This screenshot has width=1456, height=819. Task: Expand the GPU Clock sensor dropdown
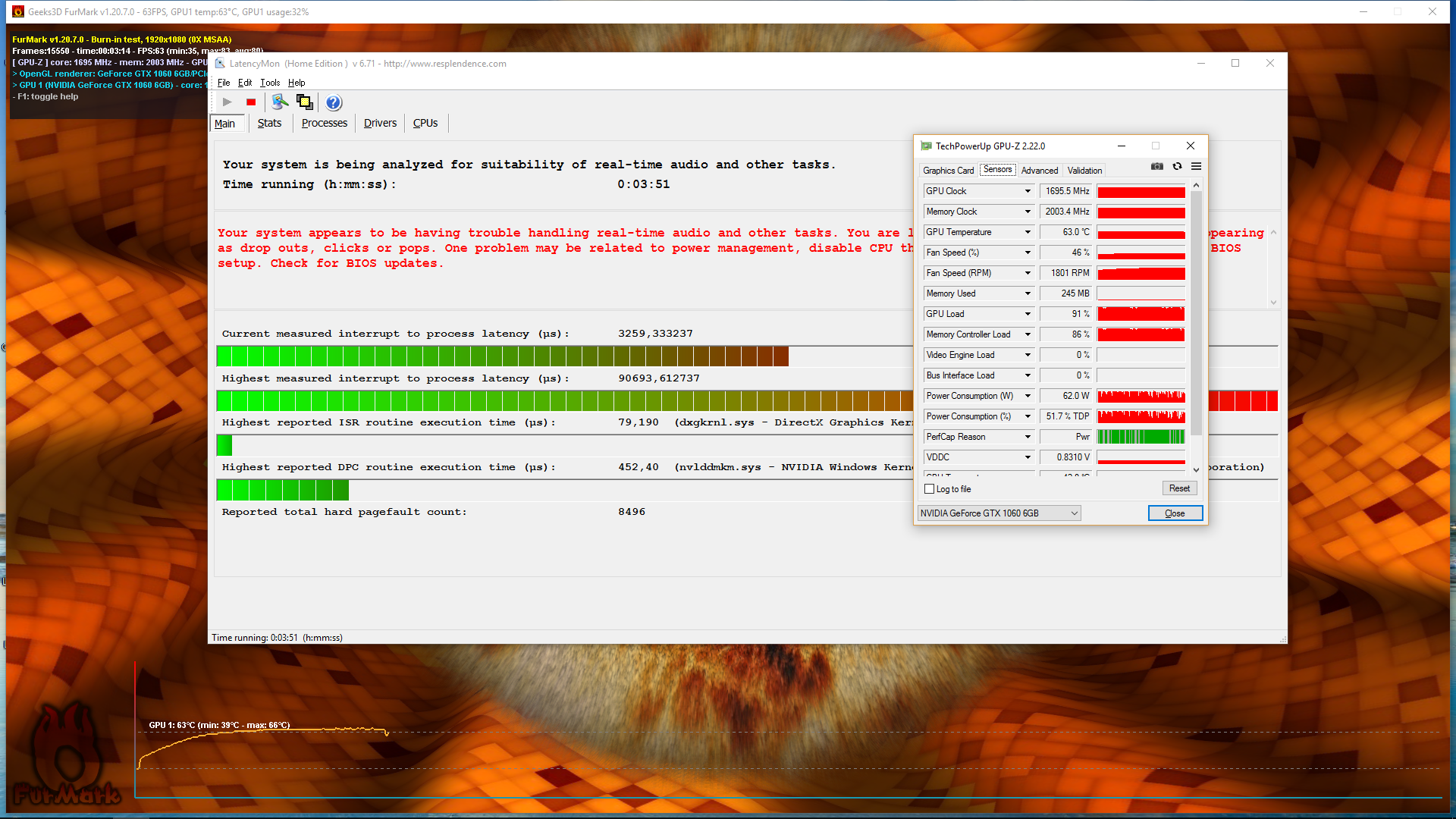(1028, 191)
